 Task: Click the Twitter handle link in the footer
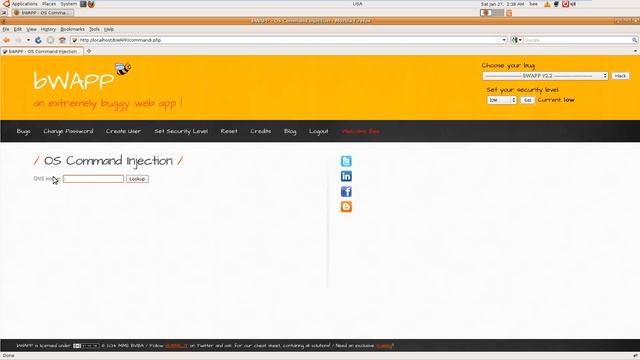pos(176,346)
